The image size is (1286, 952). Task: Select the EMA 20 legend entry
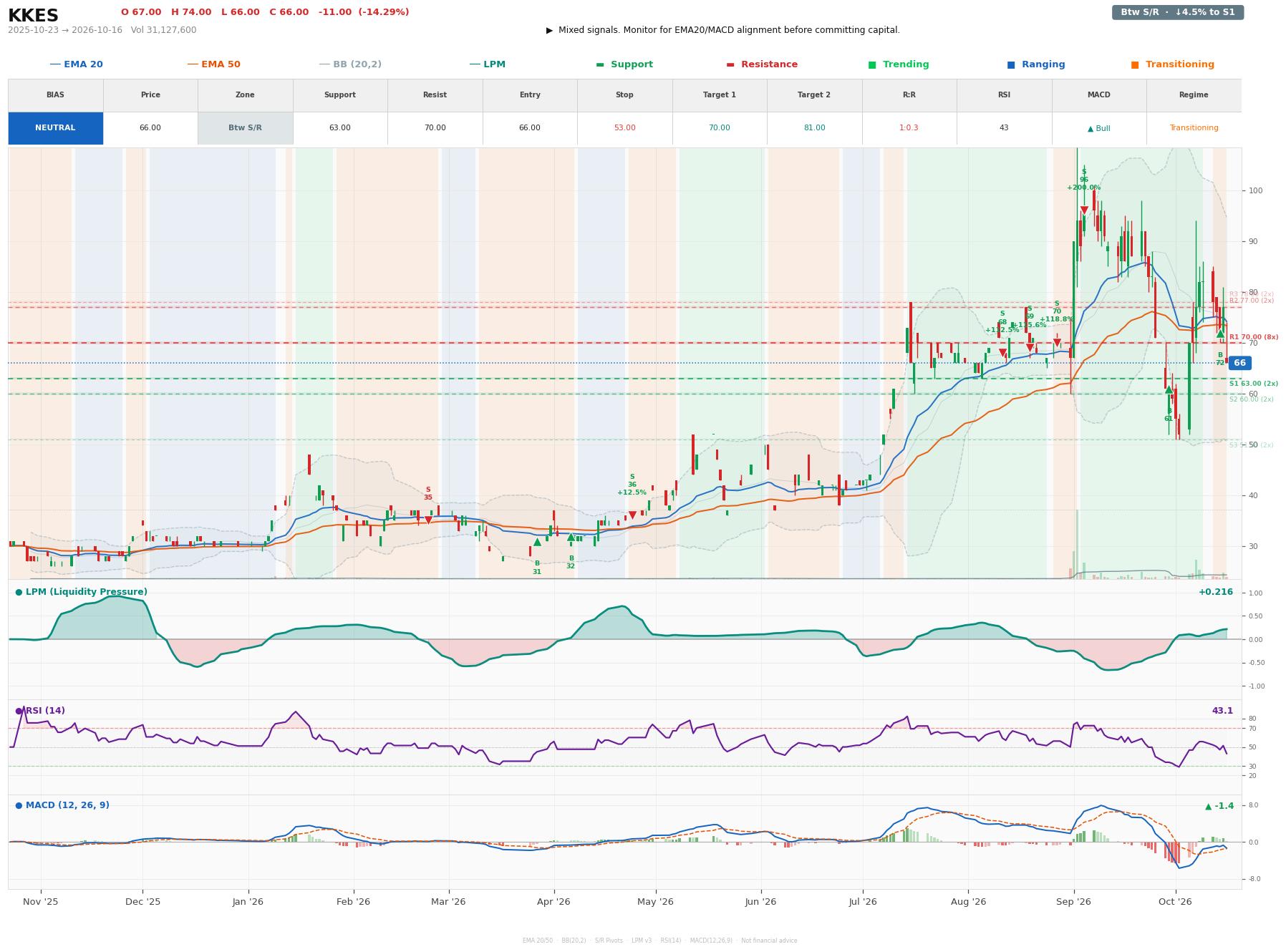tap(77, 64)
